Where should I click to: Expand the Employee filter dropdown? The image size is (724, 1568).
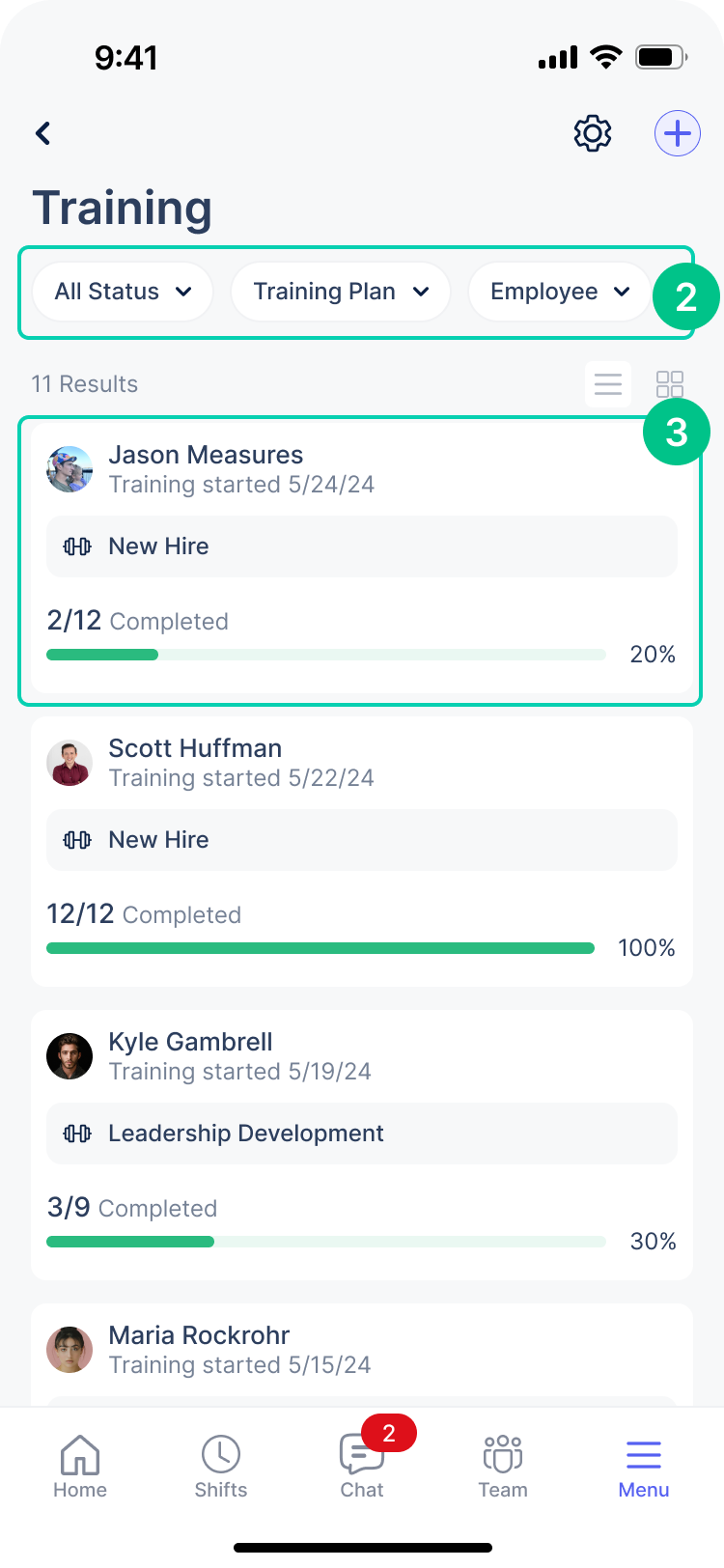click(560, 292)
